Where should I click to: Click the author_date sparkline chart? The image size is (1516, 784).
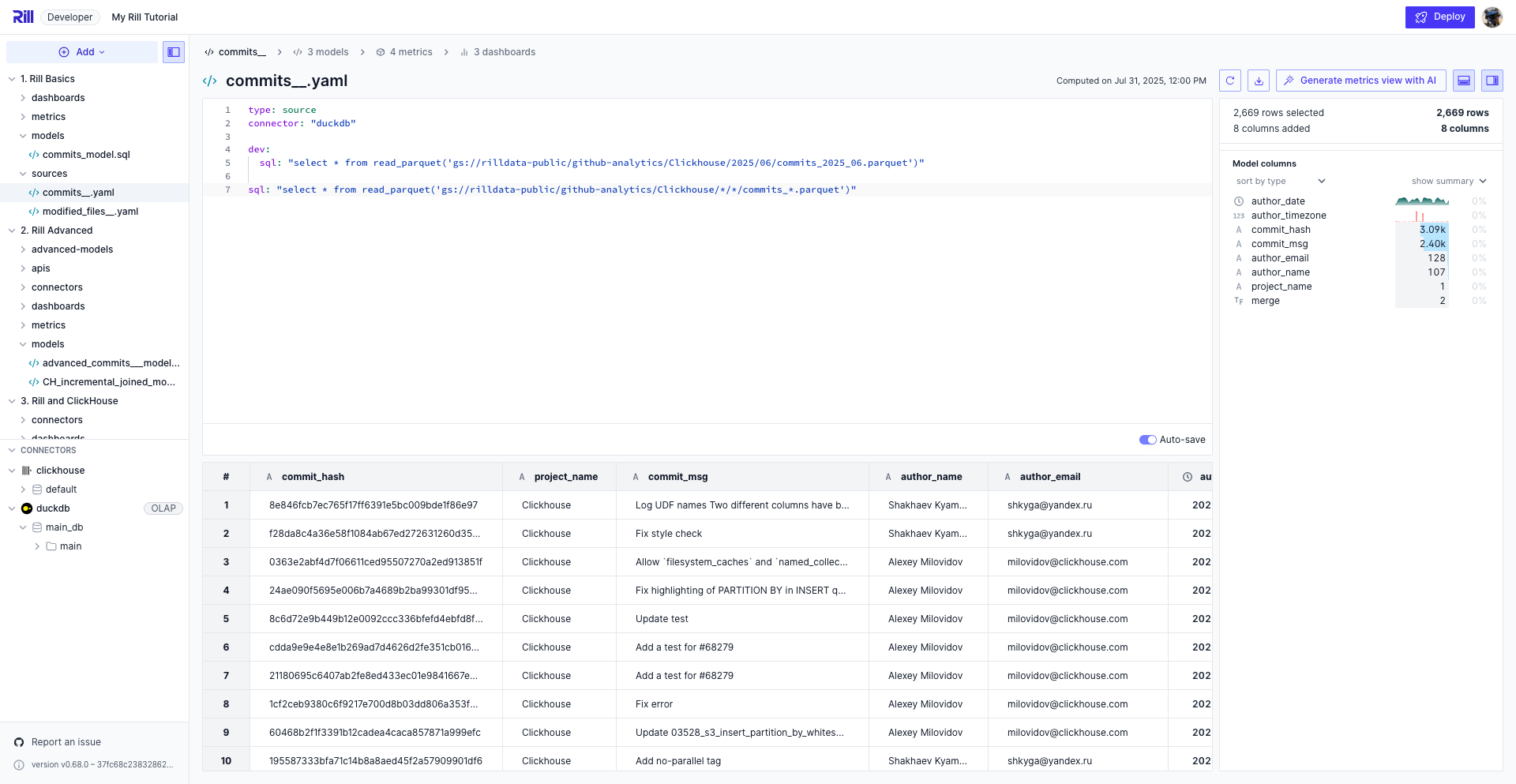1421,201
